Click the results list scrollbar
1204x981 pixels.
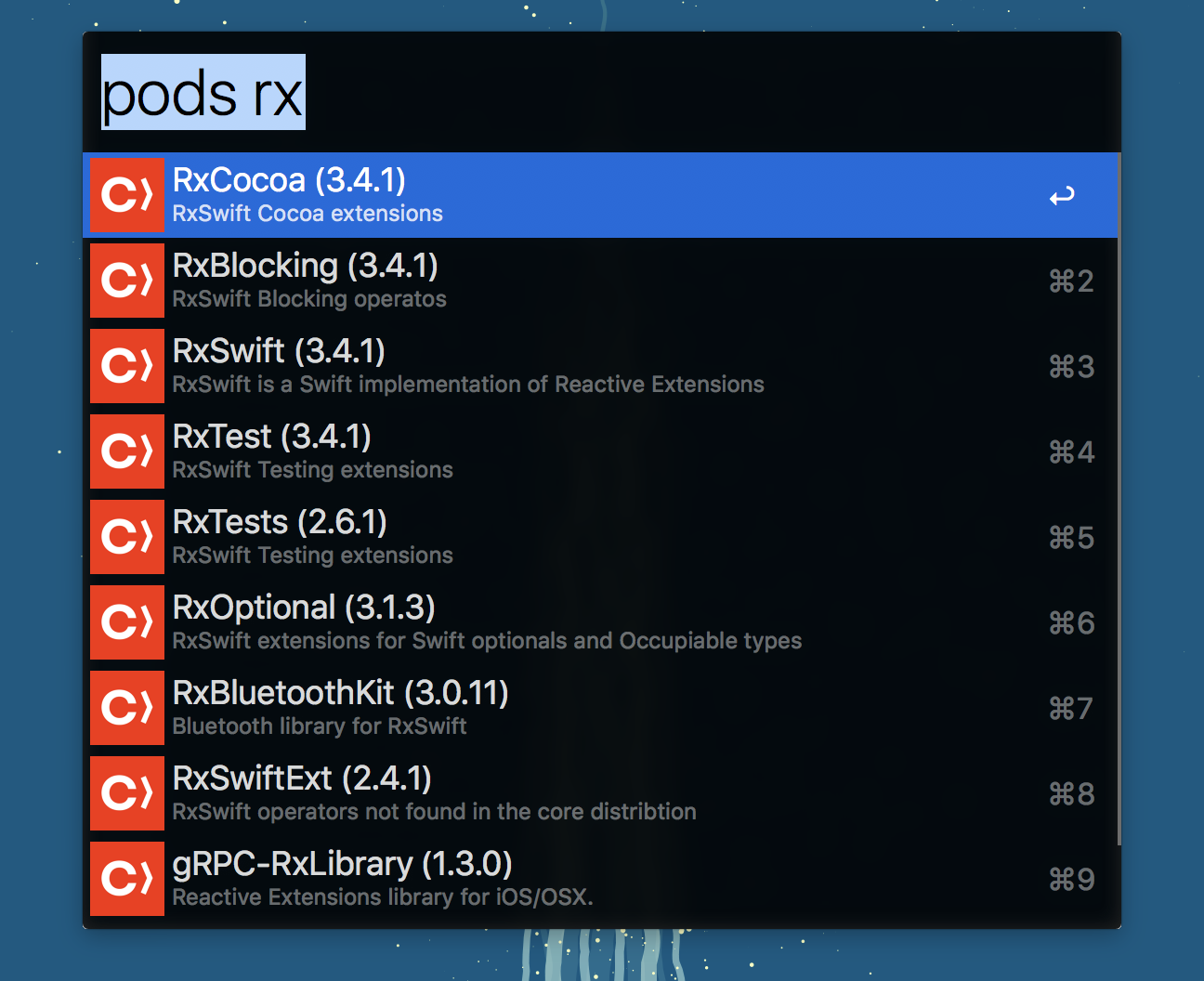1119,500
